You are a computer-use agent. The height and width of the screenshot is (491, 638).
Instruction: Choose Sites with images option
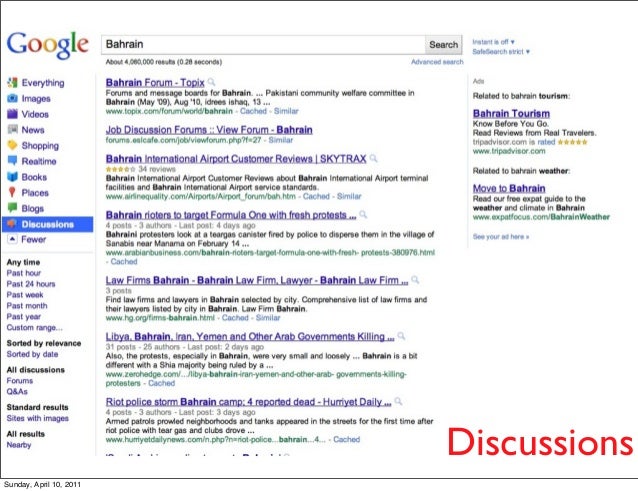tap(37, 418)
